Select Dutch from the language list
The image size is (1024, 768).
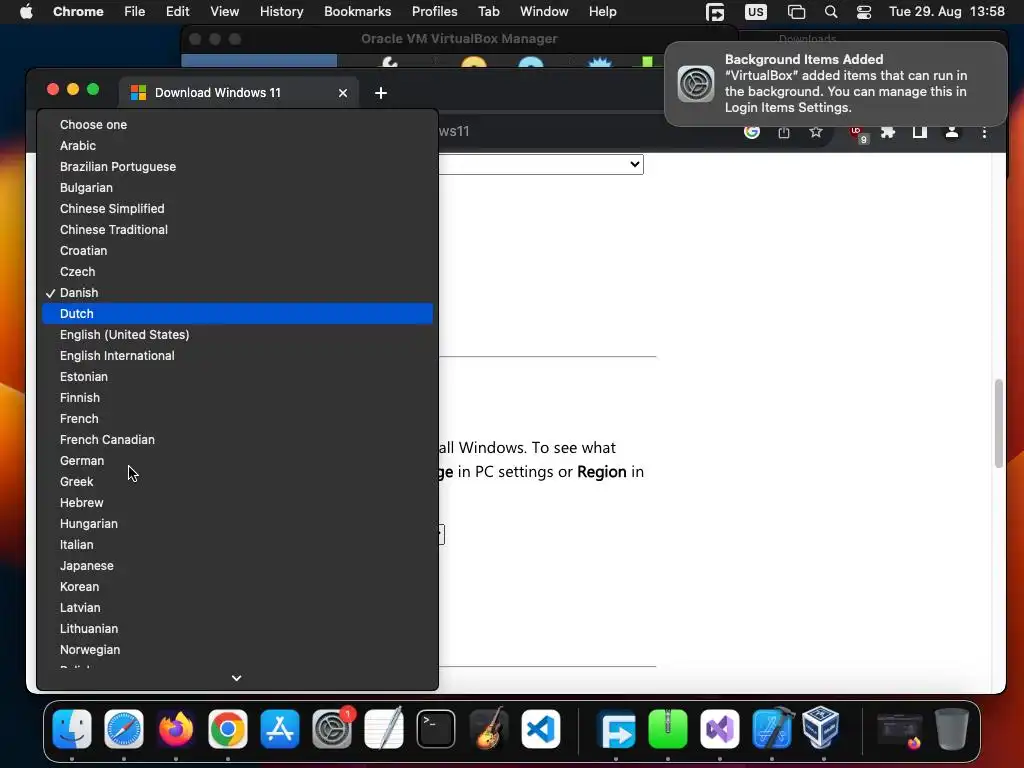237,313
